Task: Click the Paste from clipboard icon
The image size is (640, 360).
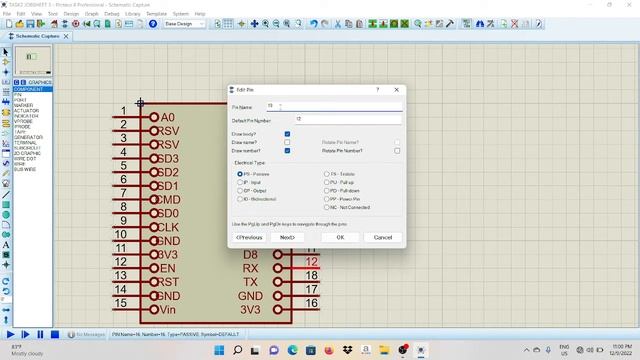Action: pos(359,24)
